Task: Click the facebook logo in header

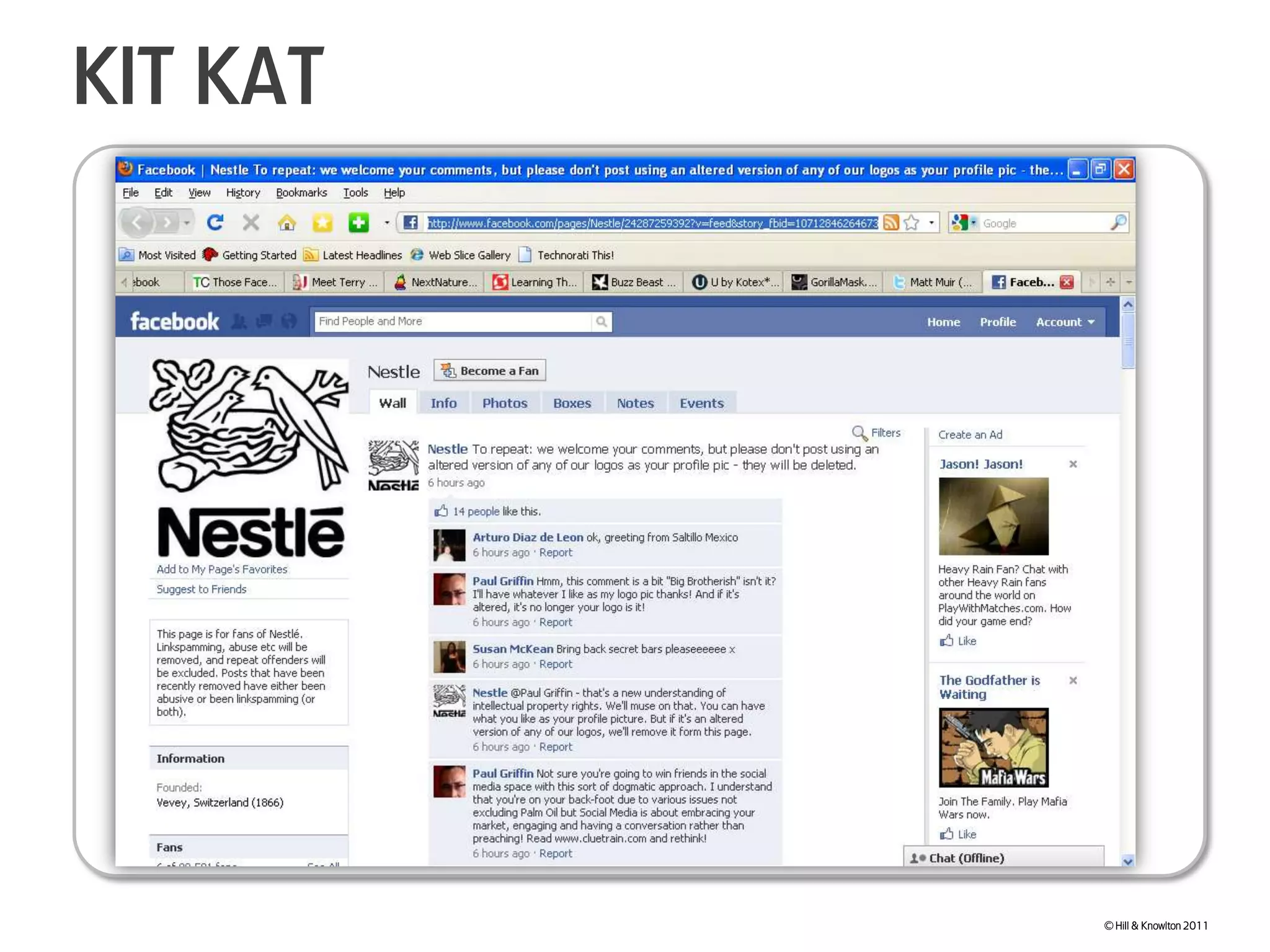Action: pos(174,321)
